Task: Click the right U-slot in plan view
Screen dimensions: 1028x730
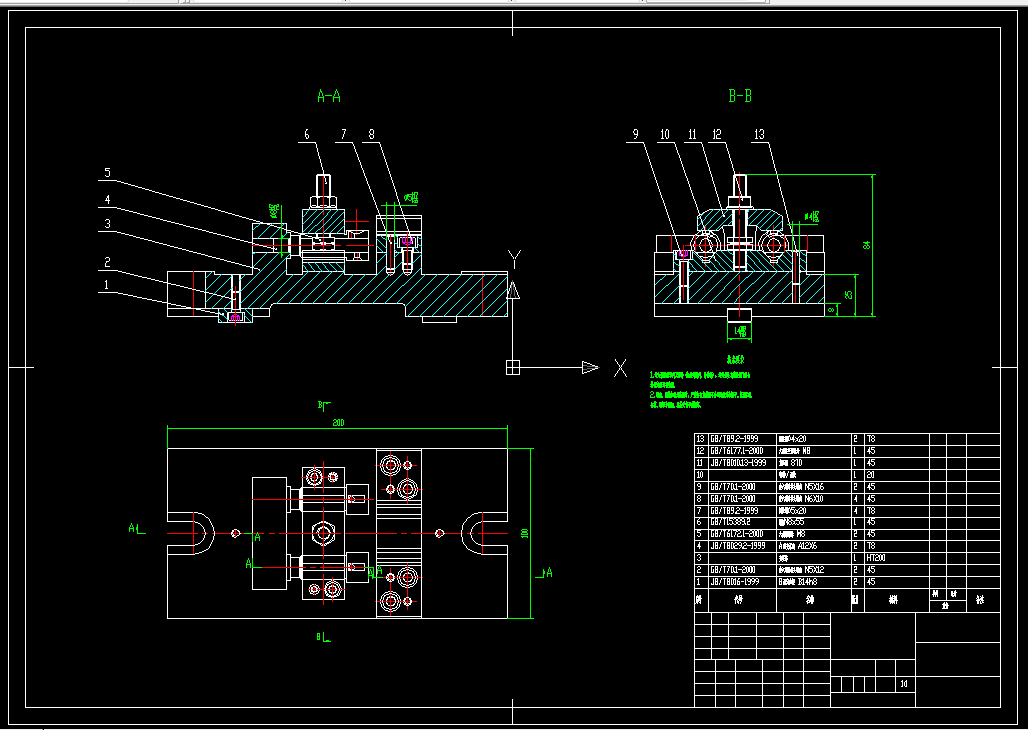Action: (484, 533)
